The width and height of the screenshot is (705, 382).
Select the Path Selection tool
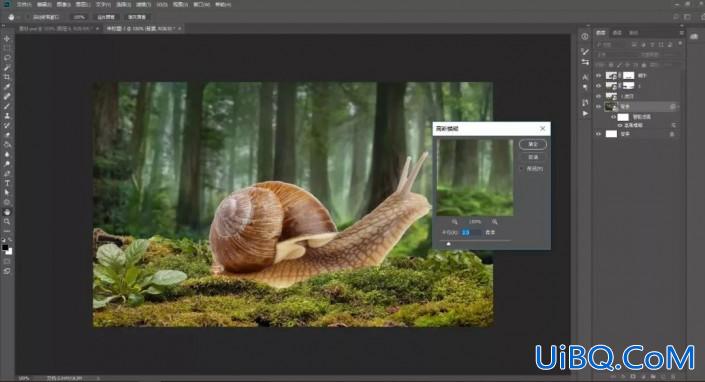click(x=7, y=192)
